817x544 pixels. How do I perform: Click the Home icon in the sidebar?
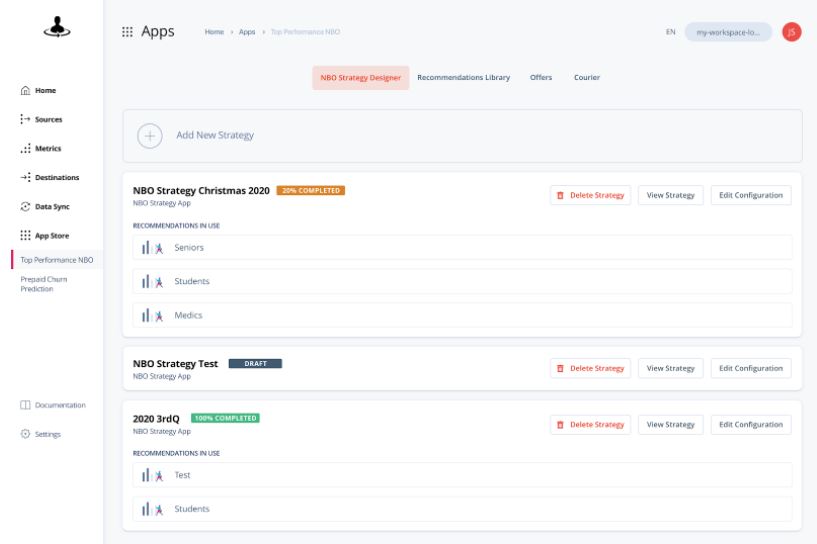coord(24,90)
